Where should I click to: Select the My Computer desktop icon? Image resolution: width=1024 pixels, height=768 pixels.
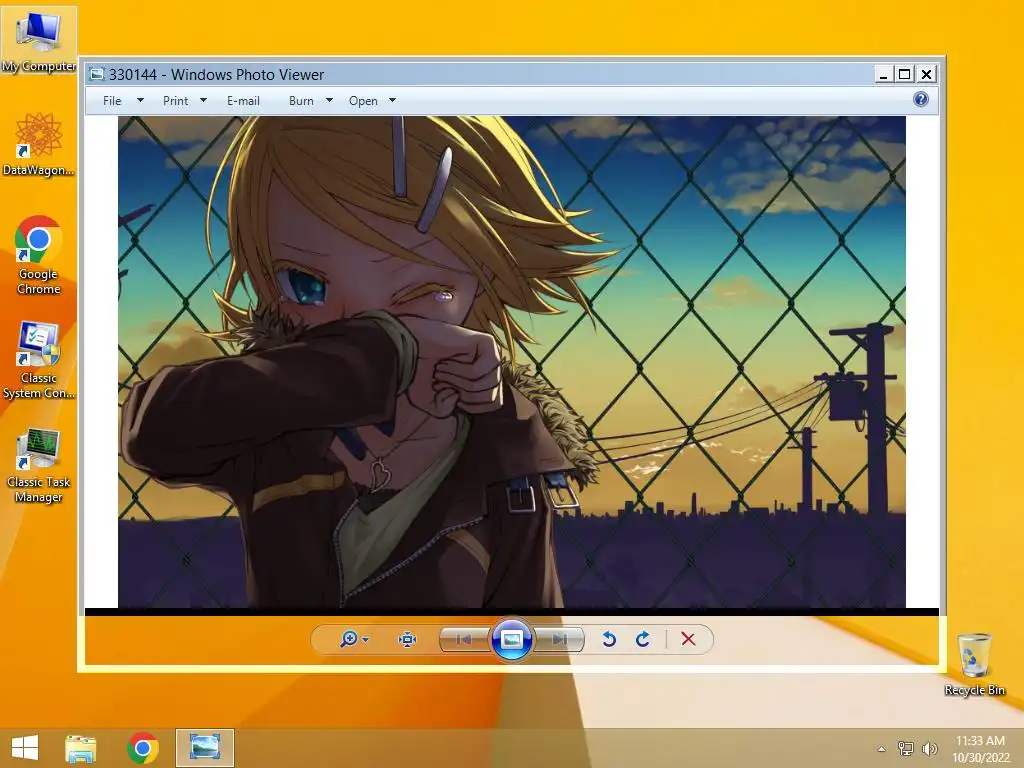point(39,41)
